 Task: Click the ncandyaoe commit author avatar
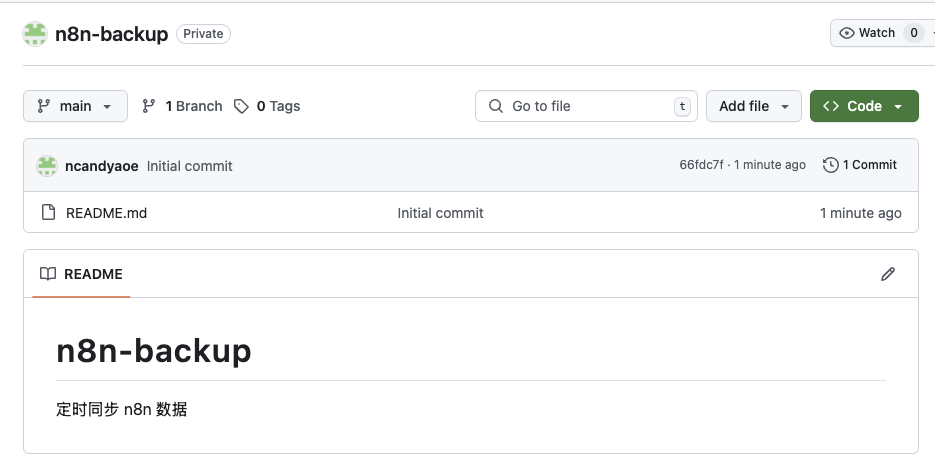tap(47, 166)
